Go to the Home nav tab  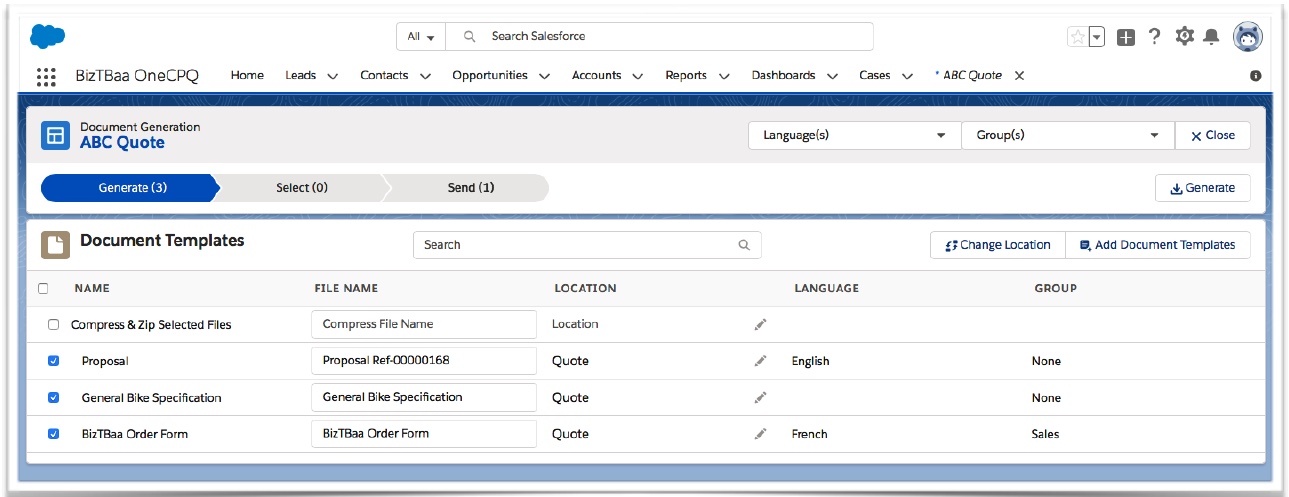(247, 76)
